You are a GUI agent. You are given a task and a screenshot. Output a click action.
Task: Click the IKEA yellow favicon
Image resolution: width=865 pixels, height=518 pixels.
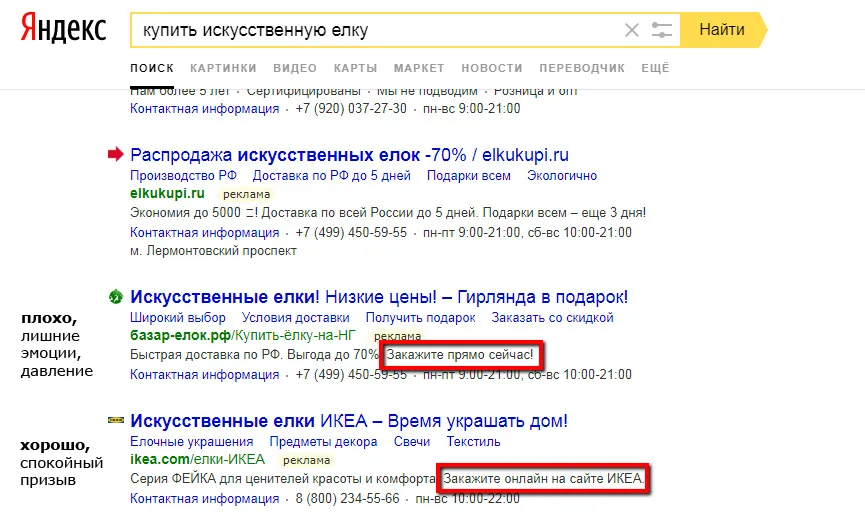coord(115,420)
